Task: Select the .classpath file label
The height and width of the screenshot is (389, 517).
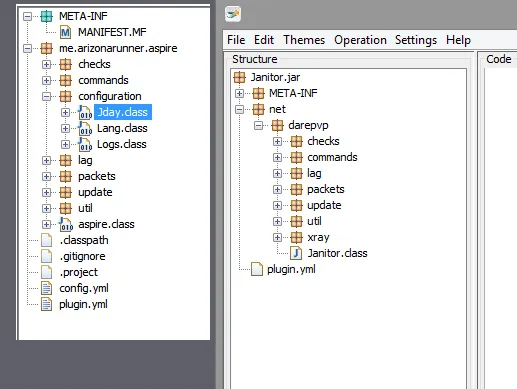Action: click(x=84, y=240)
